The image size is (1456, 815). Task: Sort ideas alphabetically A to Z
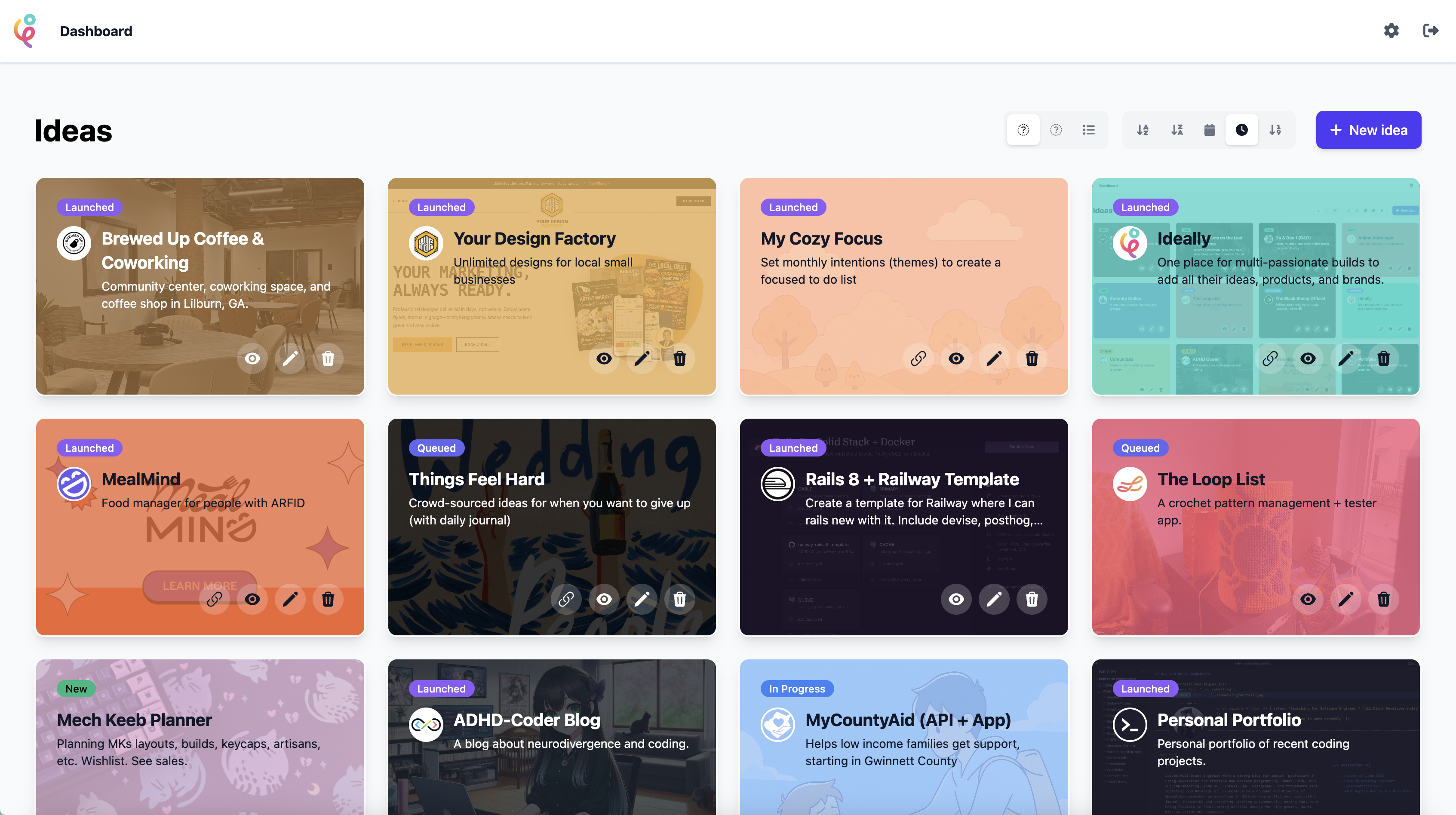pos(1142,129)
